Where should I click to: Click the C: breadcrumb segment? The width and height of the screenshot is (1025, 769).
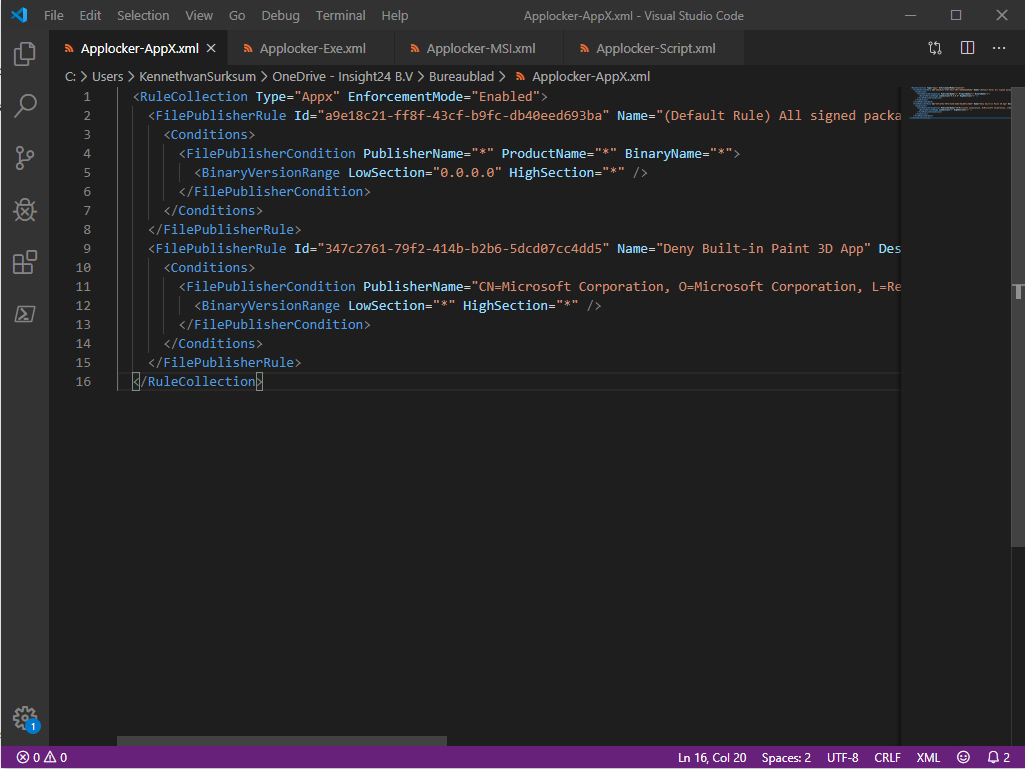pos(70,77)
